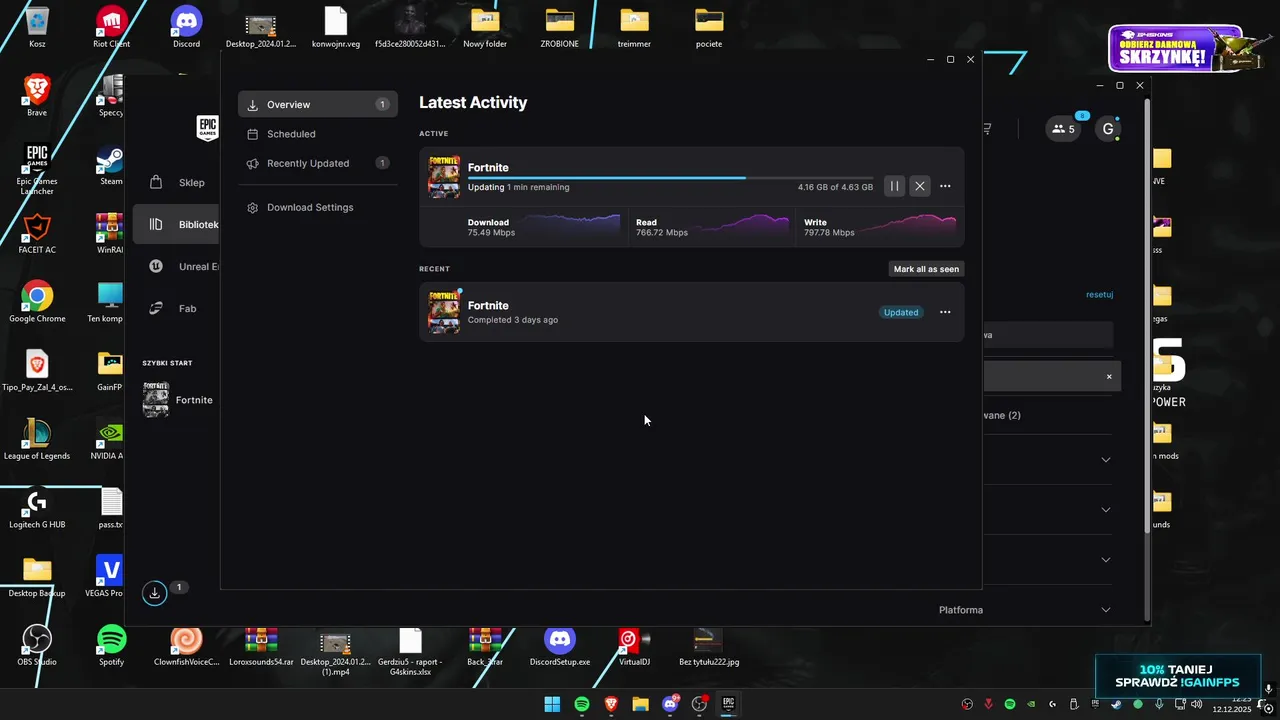Open pociete folder on desktop
Viewport: 1280px width, 720px height.
click(709, 27)
